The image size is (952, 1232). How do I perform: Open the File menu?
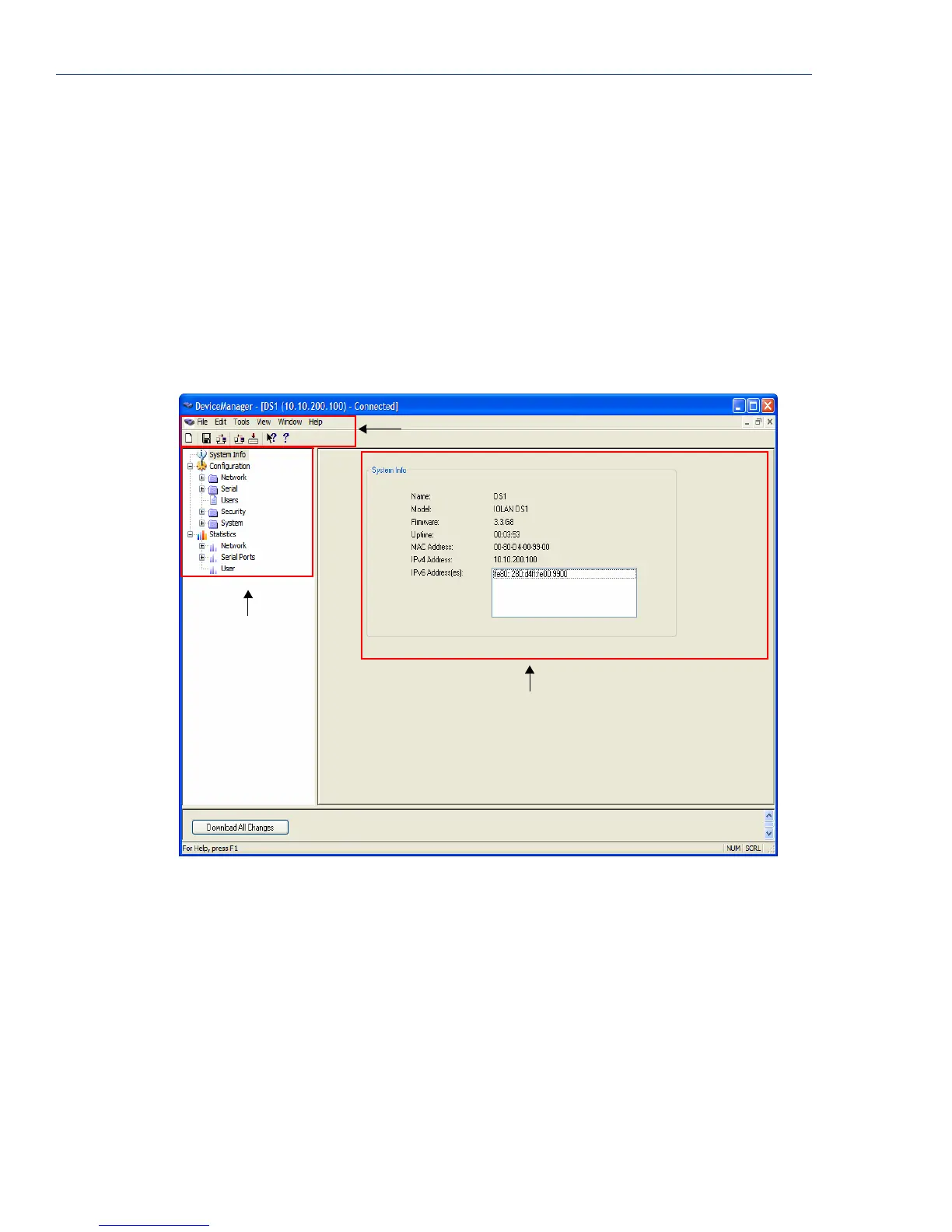click(x=202, y=422)
